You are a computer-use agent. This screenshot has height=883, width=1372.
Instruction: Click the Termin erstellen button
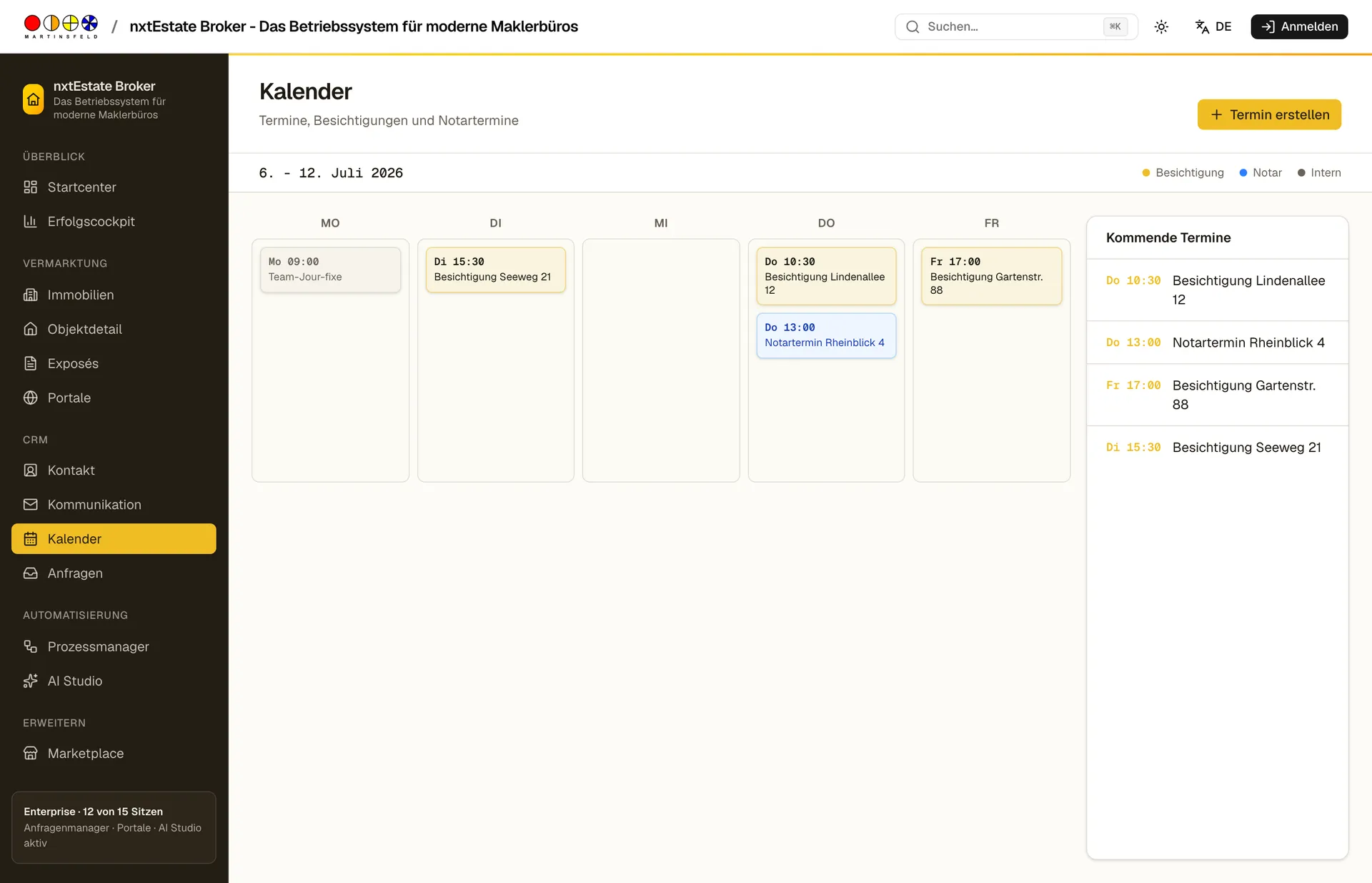1269,114
